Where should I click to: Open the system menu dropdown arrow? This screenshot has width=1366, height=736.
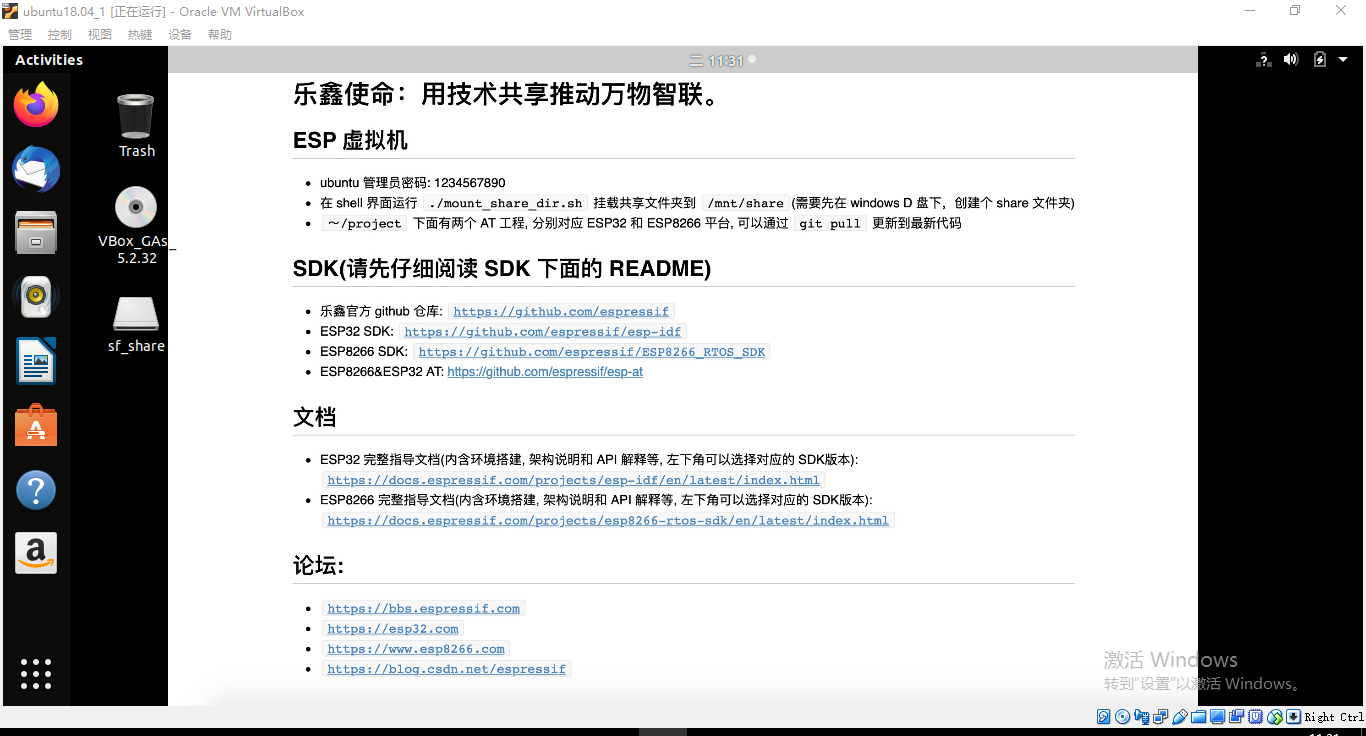pos(1345,59)
